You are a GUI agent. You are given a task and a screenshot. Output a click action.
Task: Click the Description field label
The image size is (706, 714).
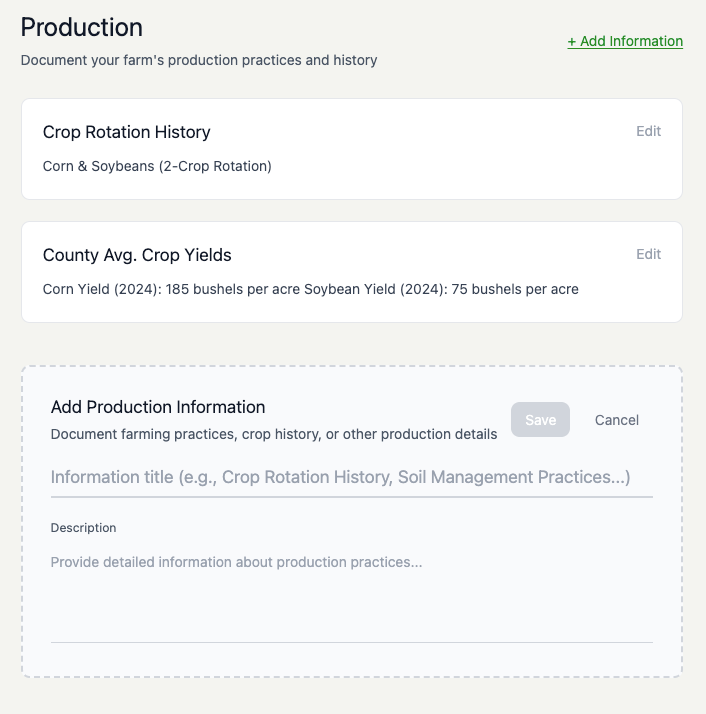[83, 527]
